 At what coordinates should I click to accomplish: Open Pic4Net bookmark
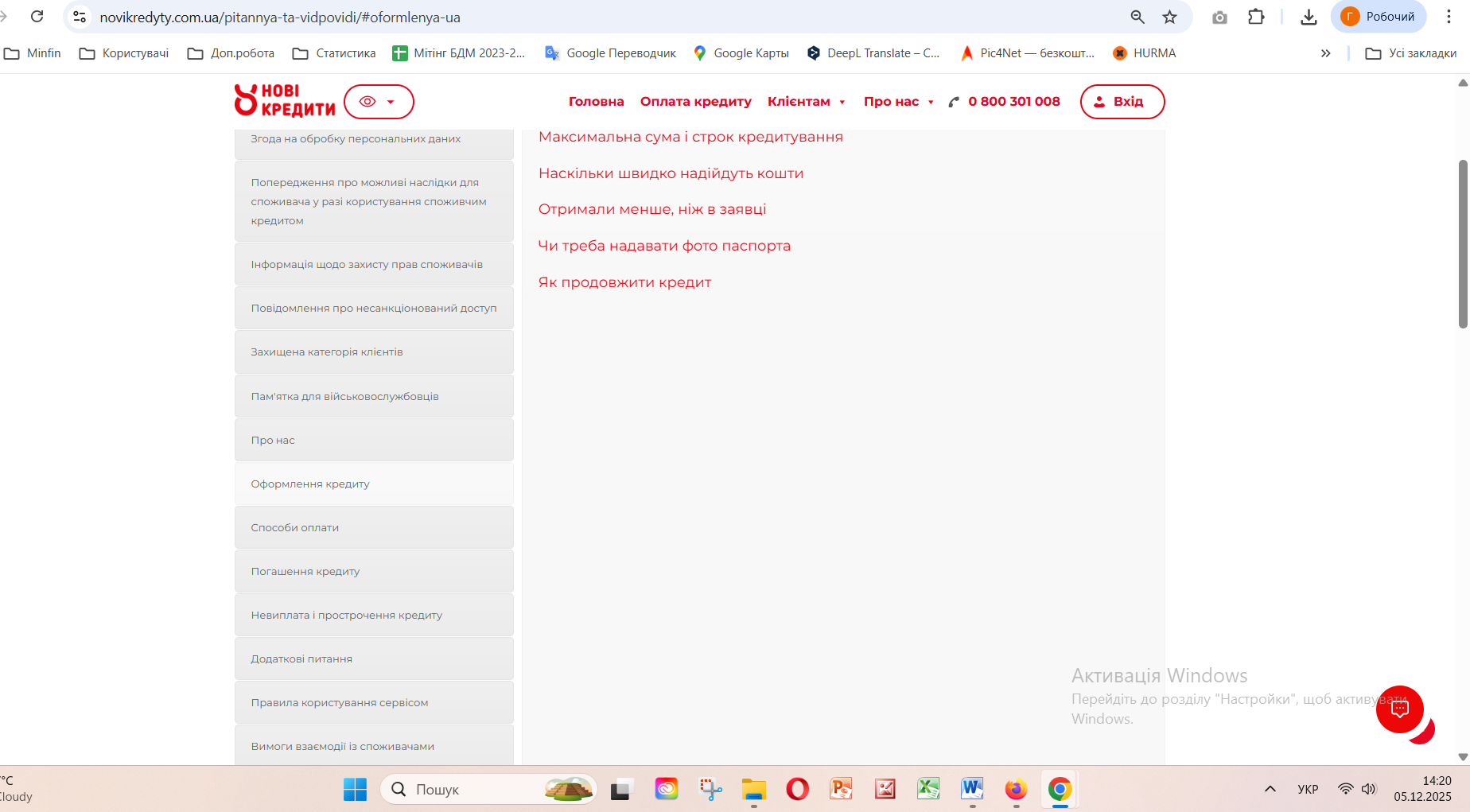[1028, 53]
